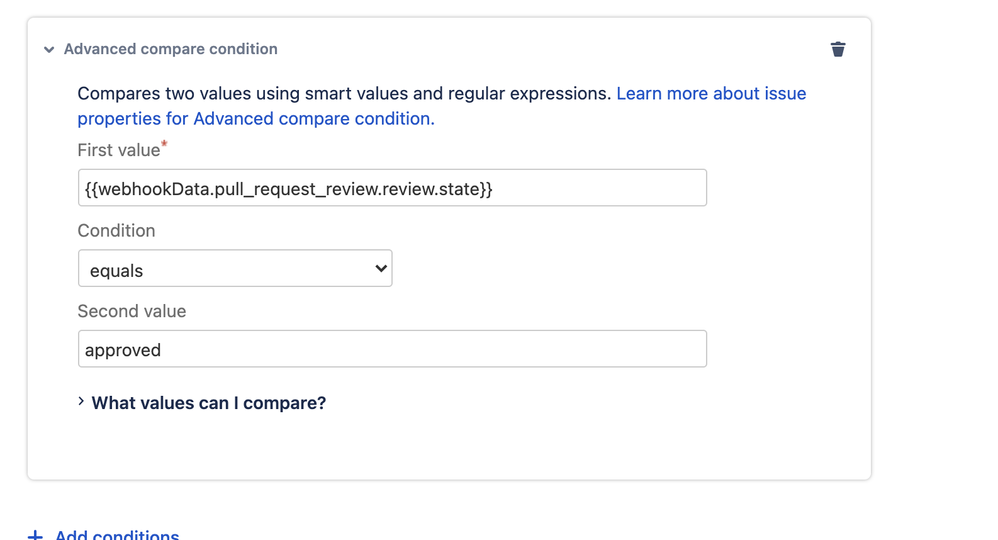
Task: Expand the 'What values can I compare?' chevron
Action: [x=81, y=402]
